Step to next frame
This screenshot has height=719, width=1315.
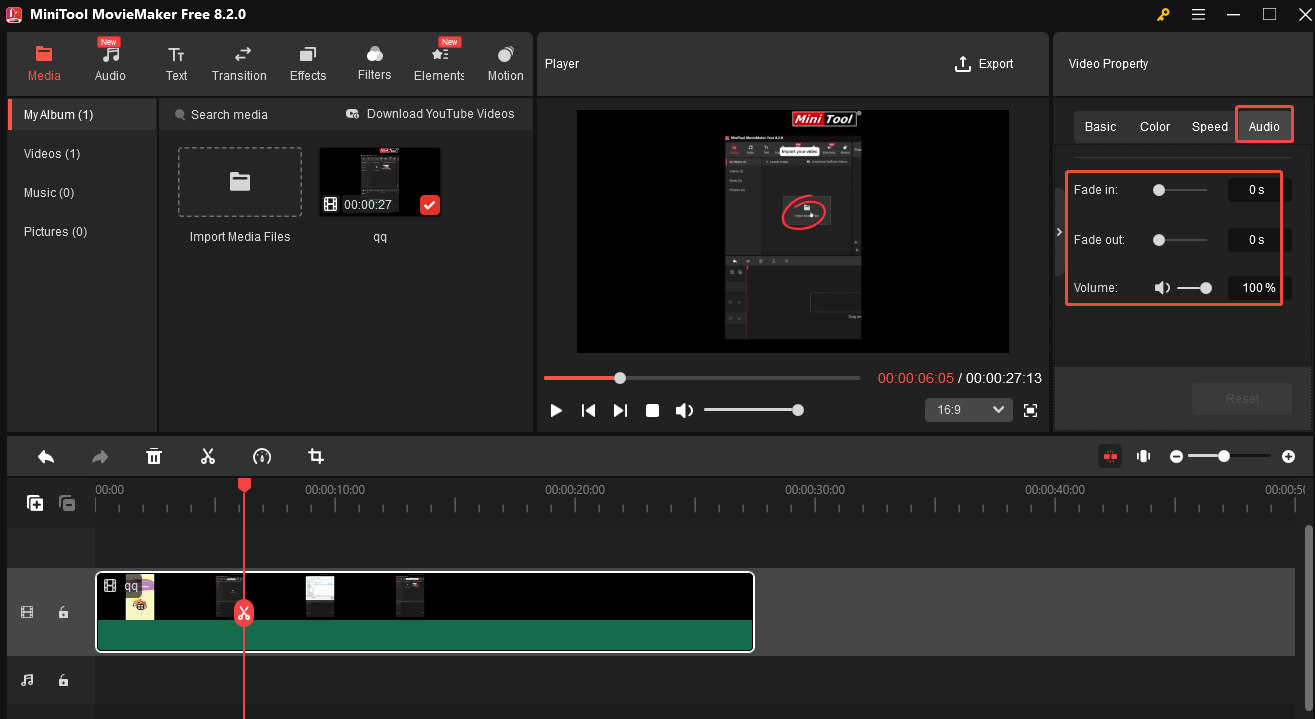pyautogui.click(x=620, y=410)
